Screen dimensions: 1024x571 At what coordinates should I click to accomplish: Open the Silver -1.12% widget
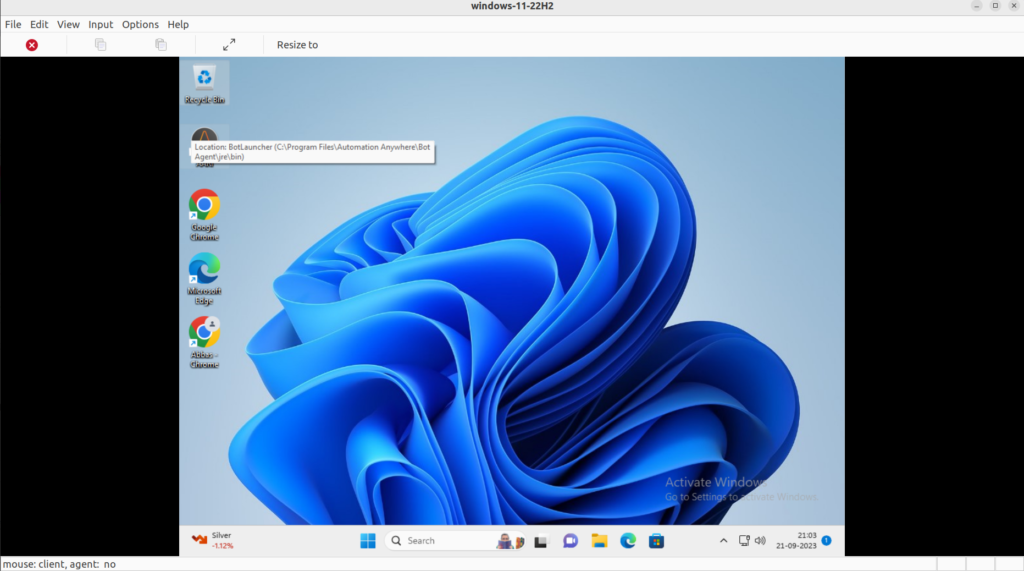tap(213, 540)
